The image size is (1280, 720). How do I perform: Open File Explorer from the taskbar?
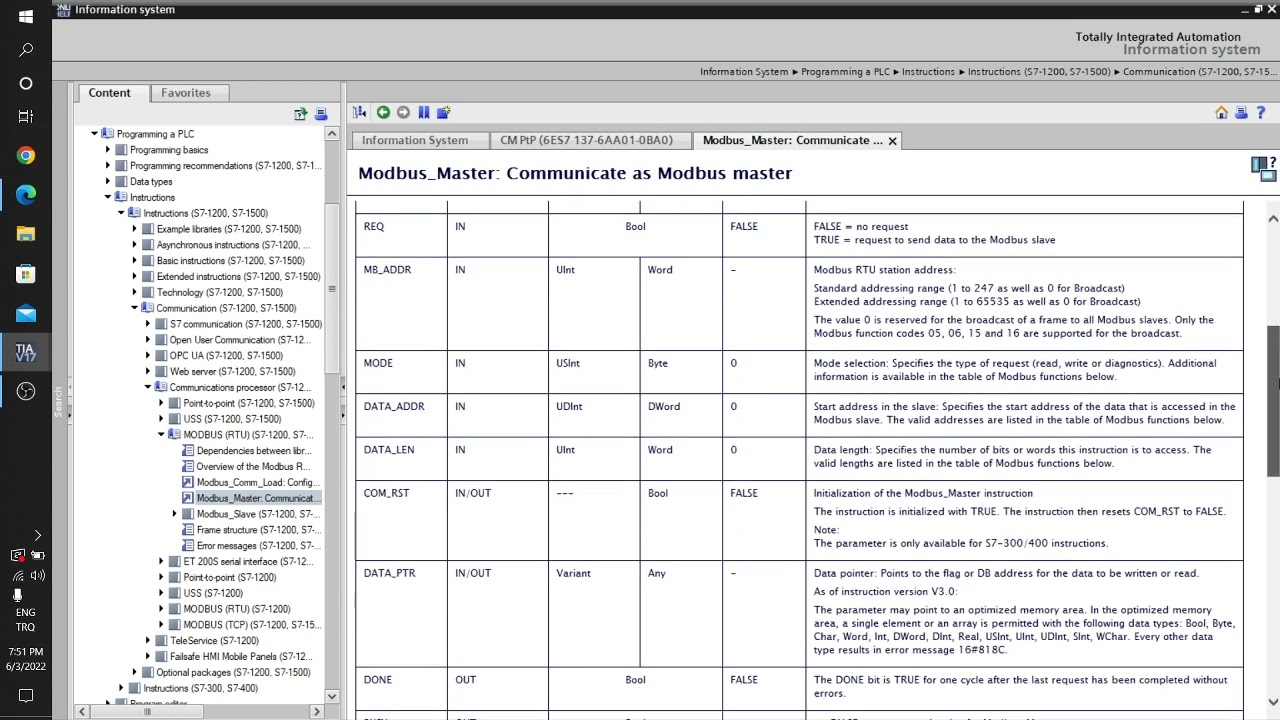(x=26, y=234)
